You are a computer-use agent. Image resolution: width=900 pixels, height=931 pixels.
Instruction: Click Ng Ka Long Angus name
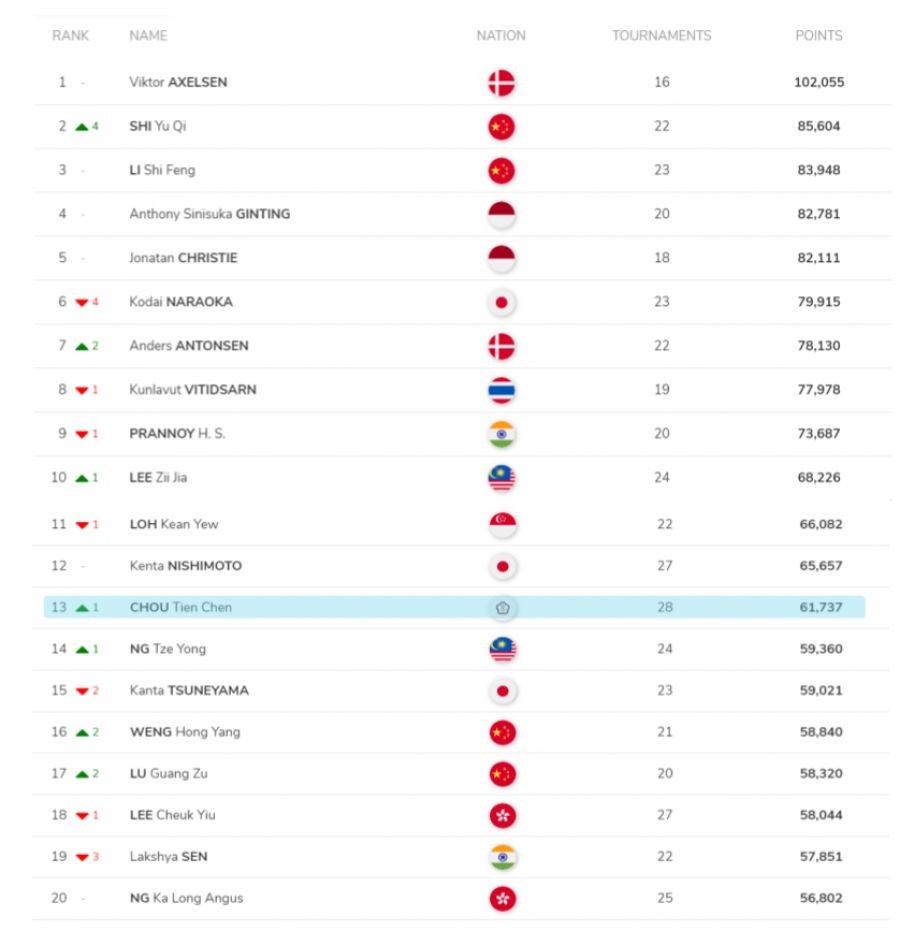(186, 898)
